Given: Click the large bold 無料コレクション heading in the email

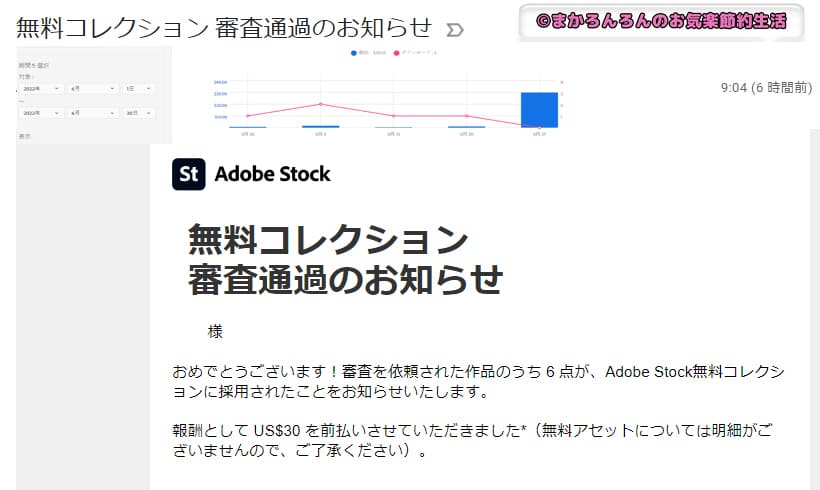Looking at the screenshot, I should (328, 240).
